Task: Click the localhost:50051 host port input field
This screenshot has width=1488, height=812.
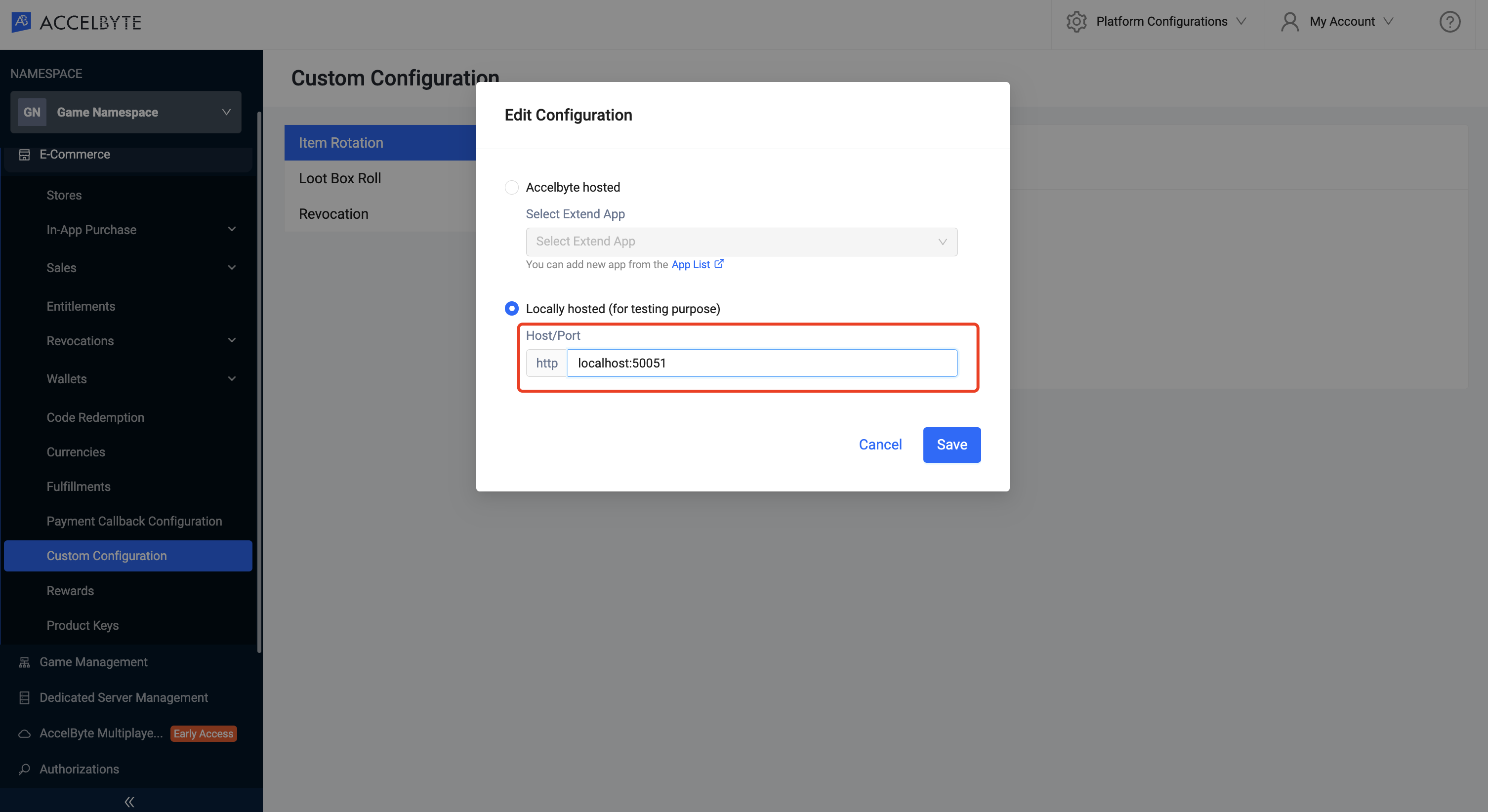Action: click(762, 363)
